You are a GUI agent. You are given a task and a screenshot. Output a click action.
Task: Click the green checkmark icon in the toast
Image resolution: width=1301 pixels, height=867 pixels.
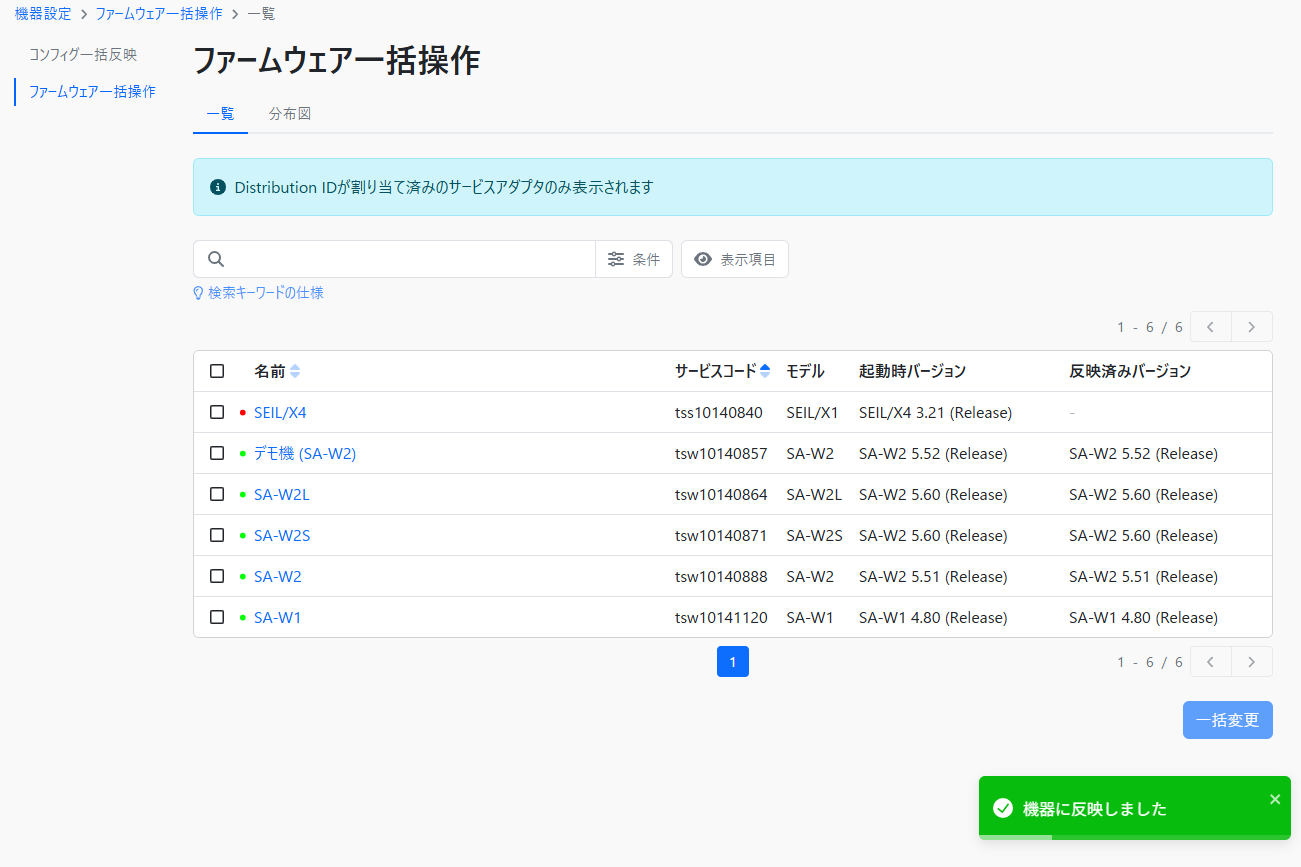[x=1002, y=808]
